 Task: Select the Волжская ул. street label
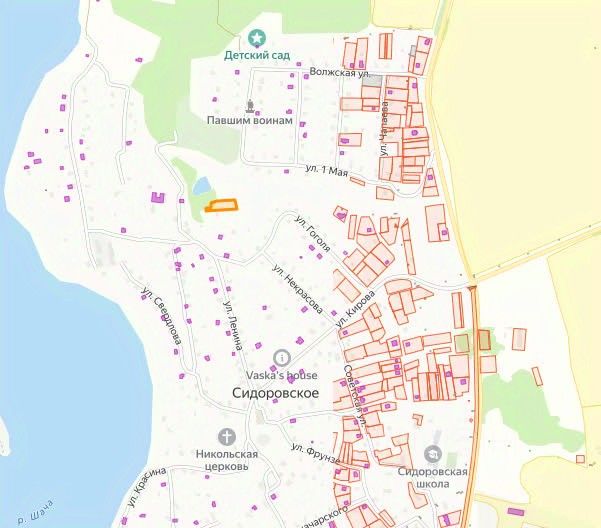(x=340, y=72)
